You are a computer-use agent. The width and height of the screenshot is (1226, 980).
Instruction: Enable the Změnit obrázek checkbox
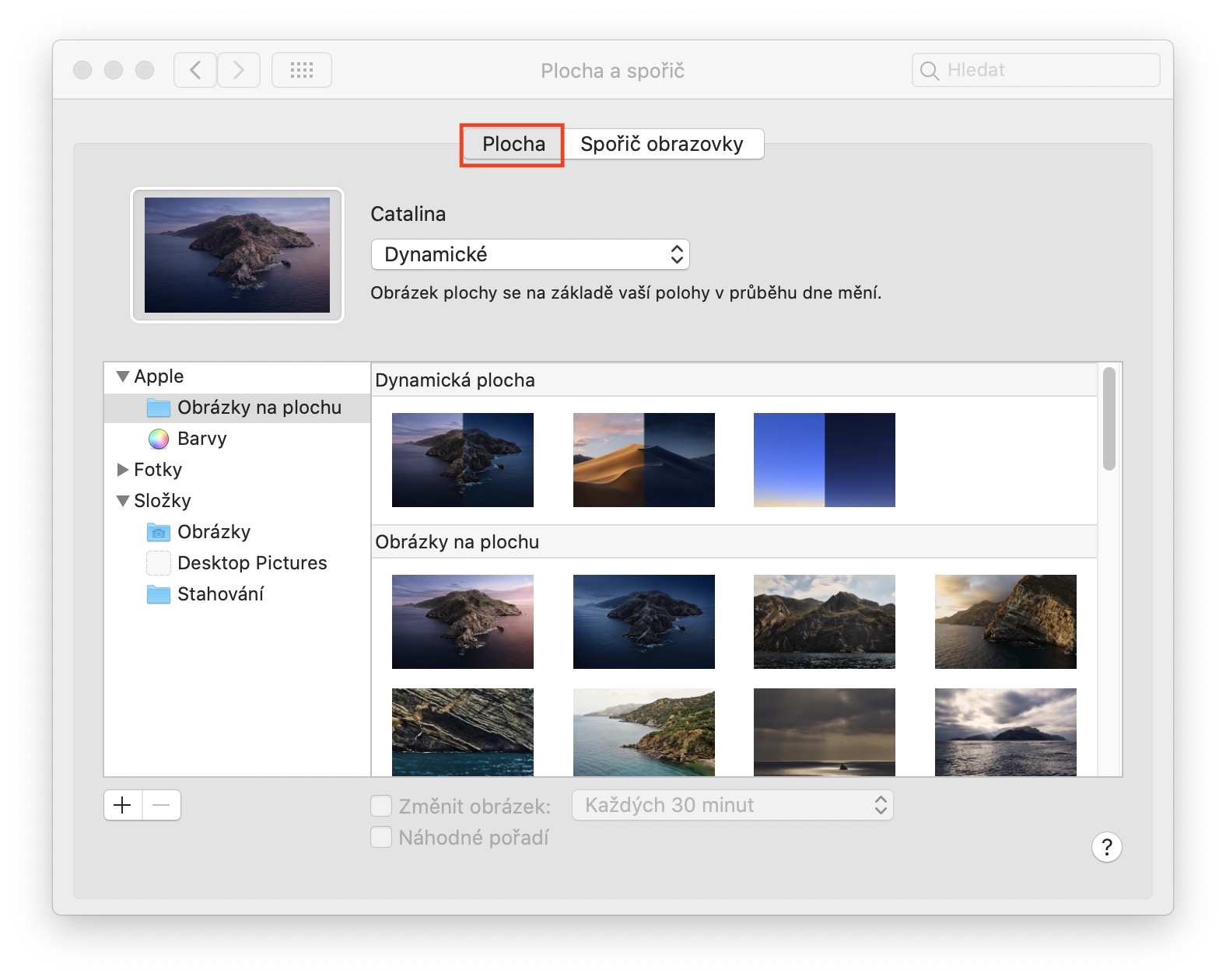(x=381, y=806)
